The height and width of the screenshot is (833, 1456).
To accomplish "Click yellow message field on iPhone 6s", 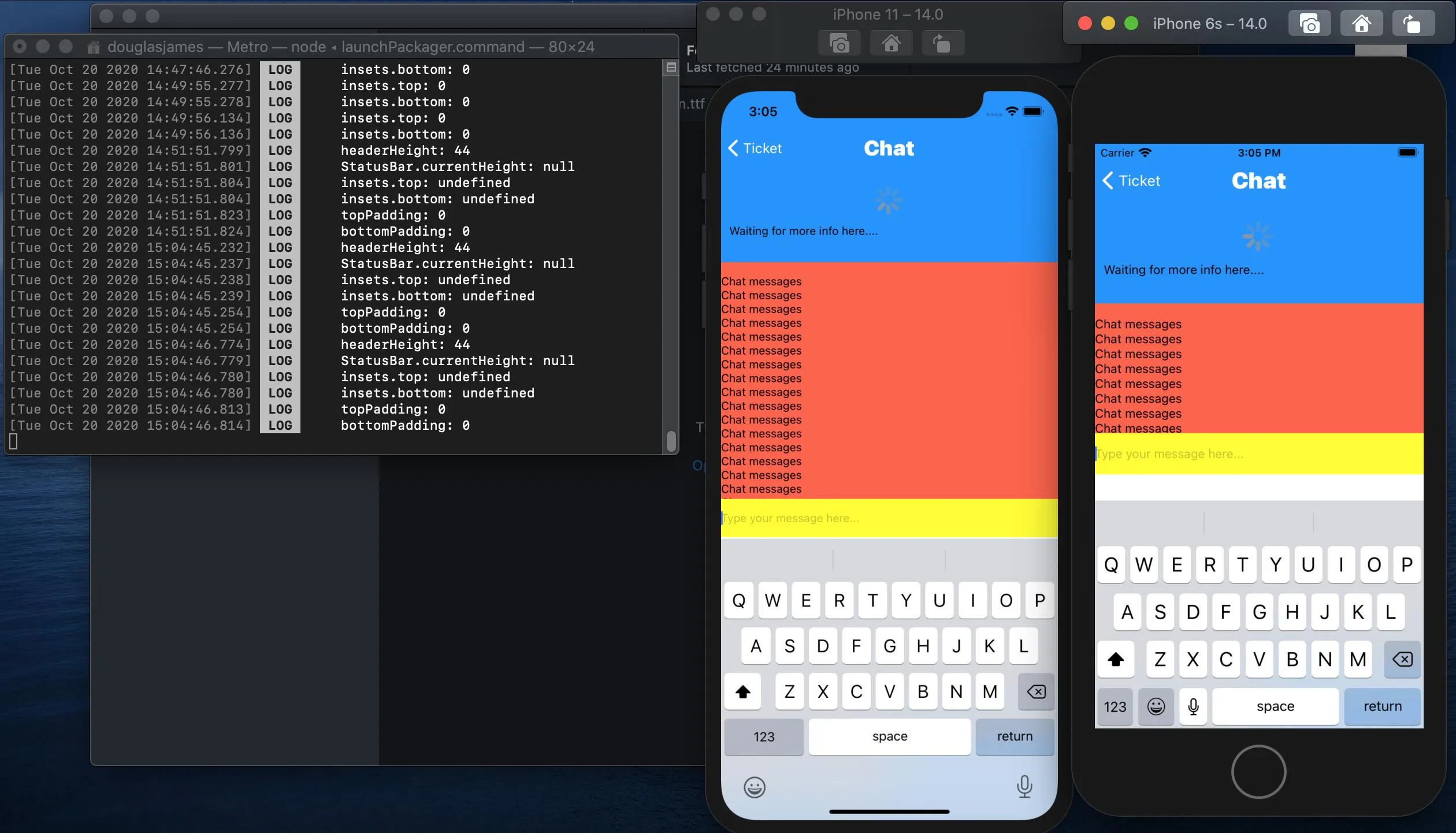I will coord(1258,454).
